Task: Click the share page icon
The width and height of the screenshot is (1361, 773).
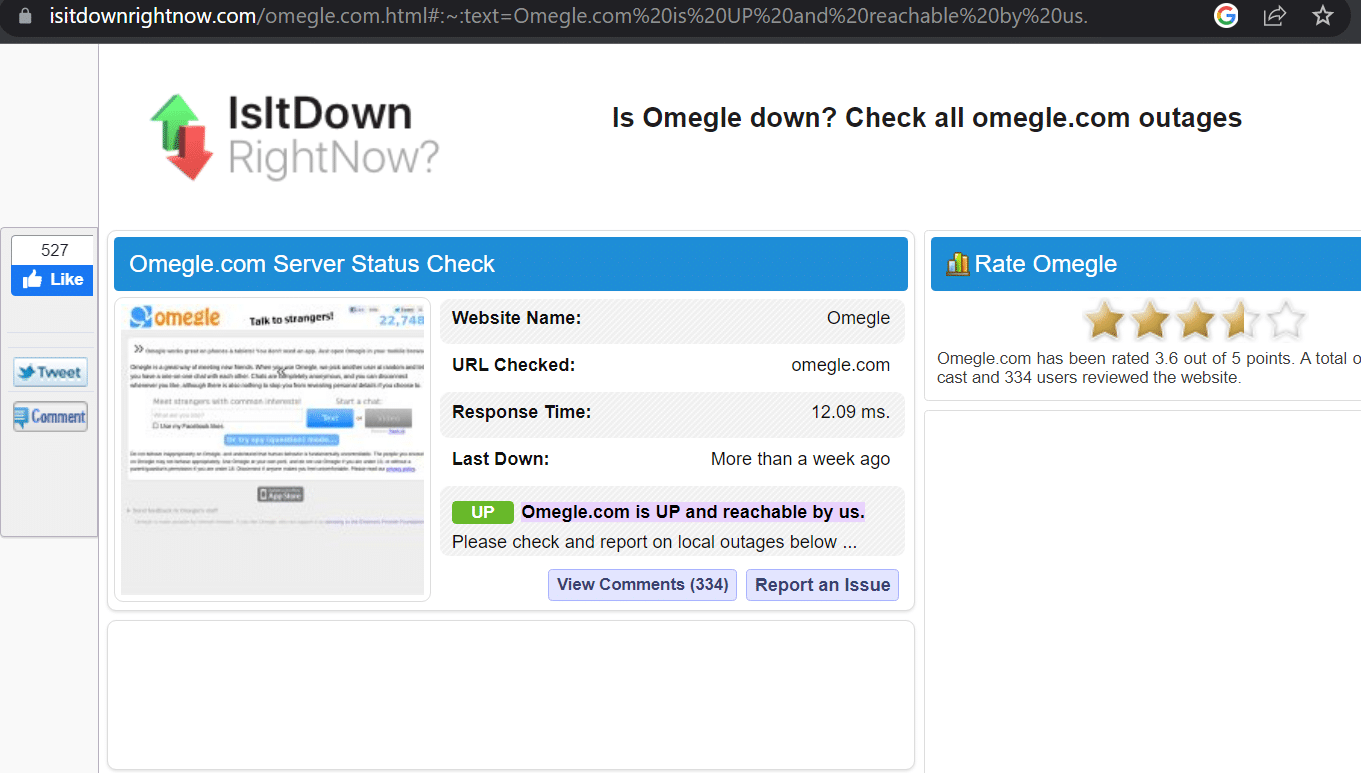Action: pyautogui.click(x=1274, y=16)
